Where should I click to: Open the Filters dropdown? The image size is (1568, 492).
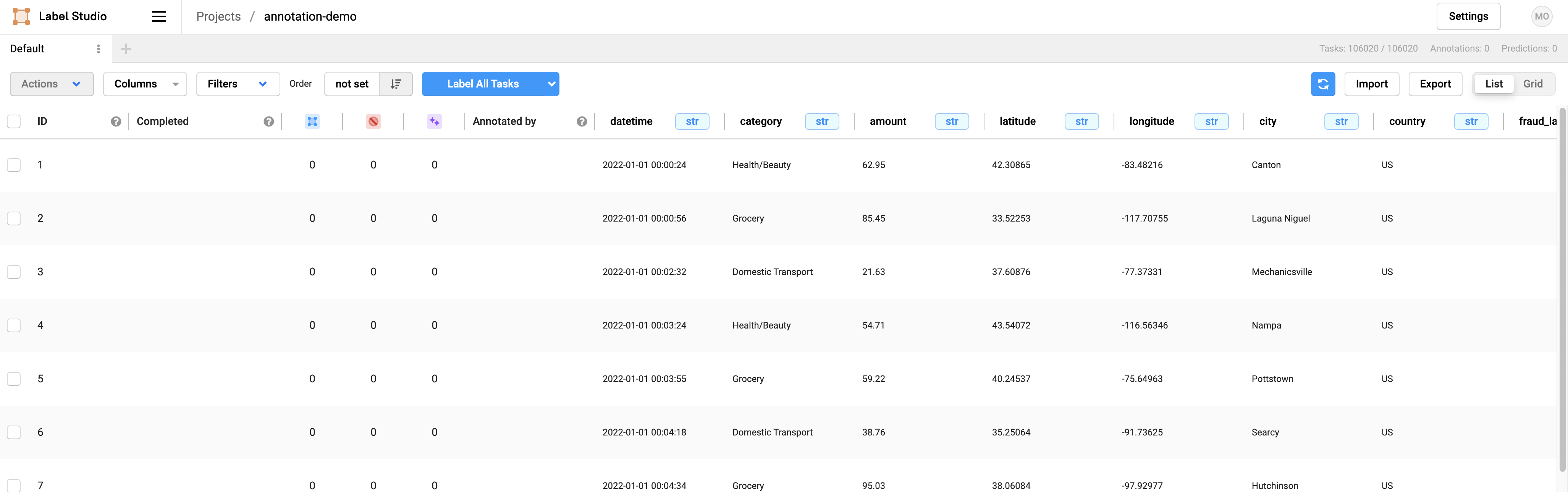pos(238,84)
